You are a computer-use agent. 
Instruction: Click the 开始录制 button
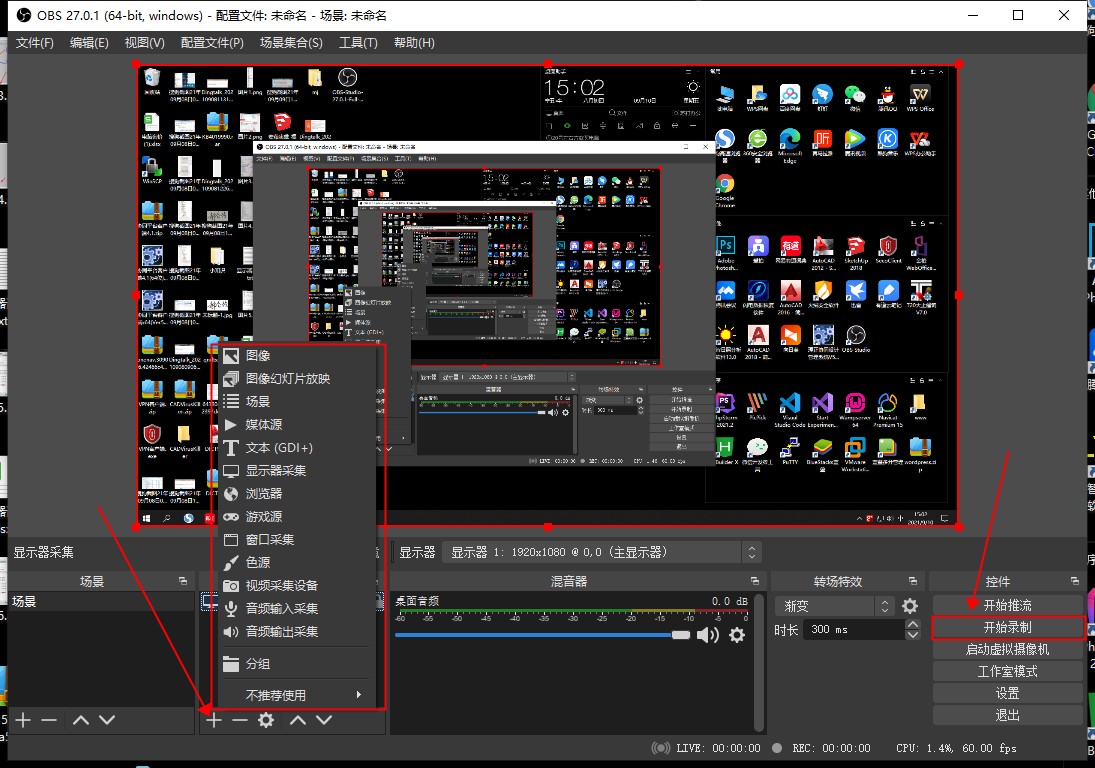1007,627
